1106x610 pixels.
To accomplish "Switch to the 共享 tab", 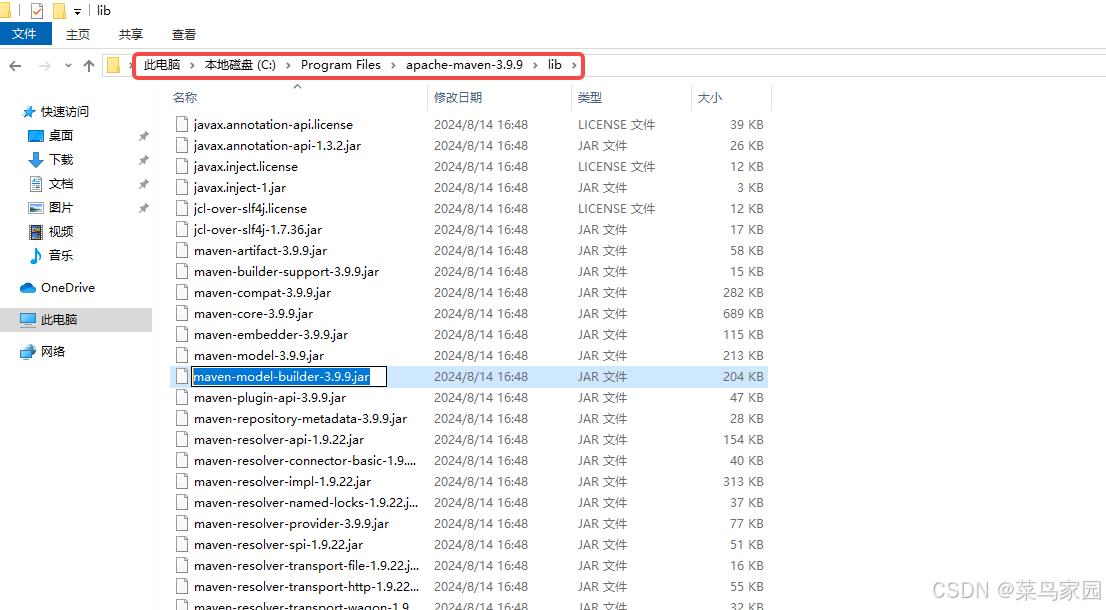I will (x=130, y=35).
